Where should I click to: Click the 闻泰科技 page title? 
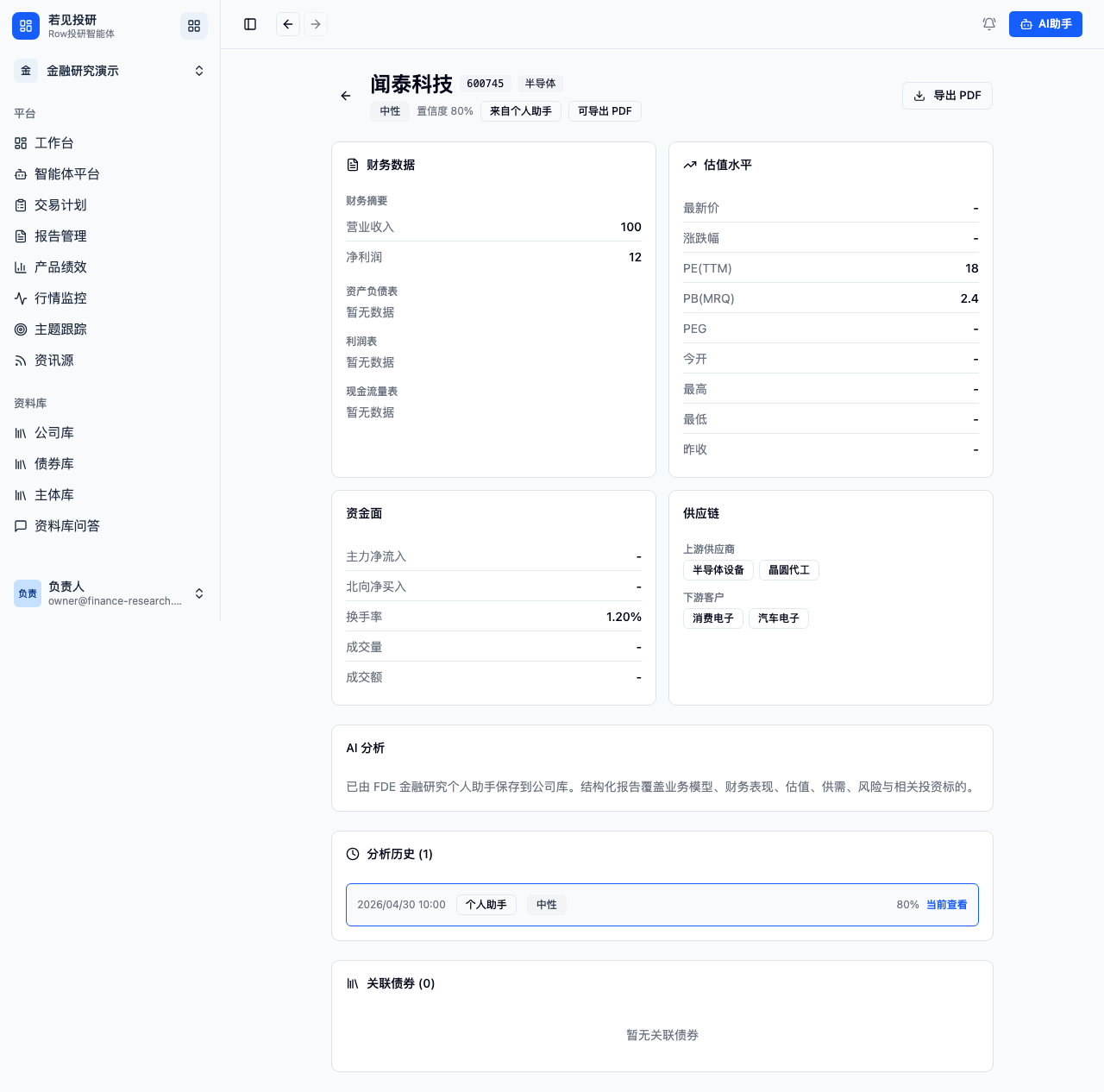coord(411,84)
